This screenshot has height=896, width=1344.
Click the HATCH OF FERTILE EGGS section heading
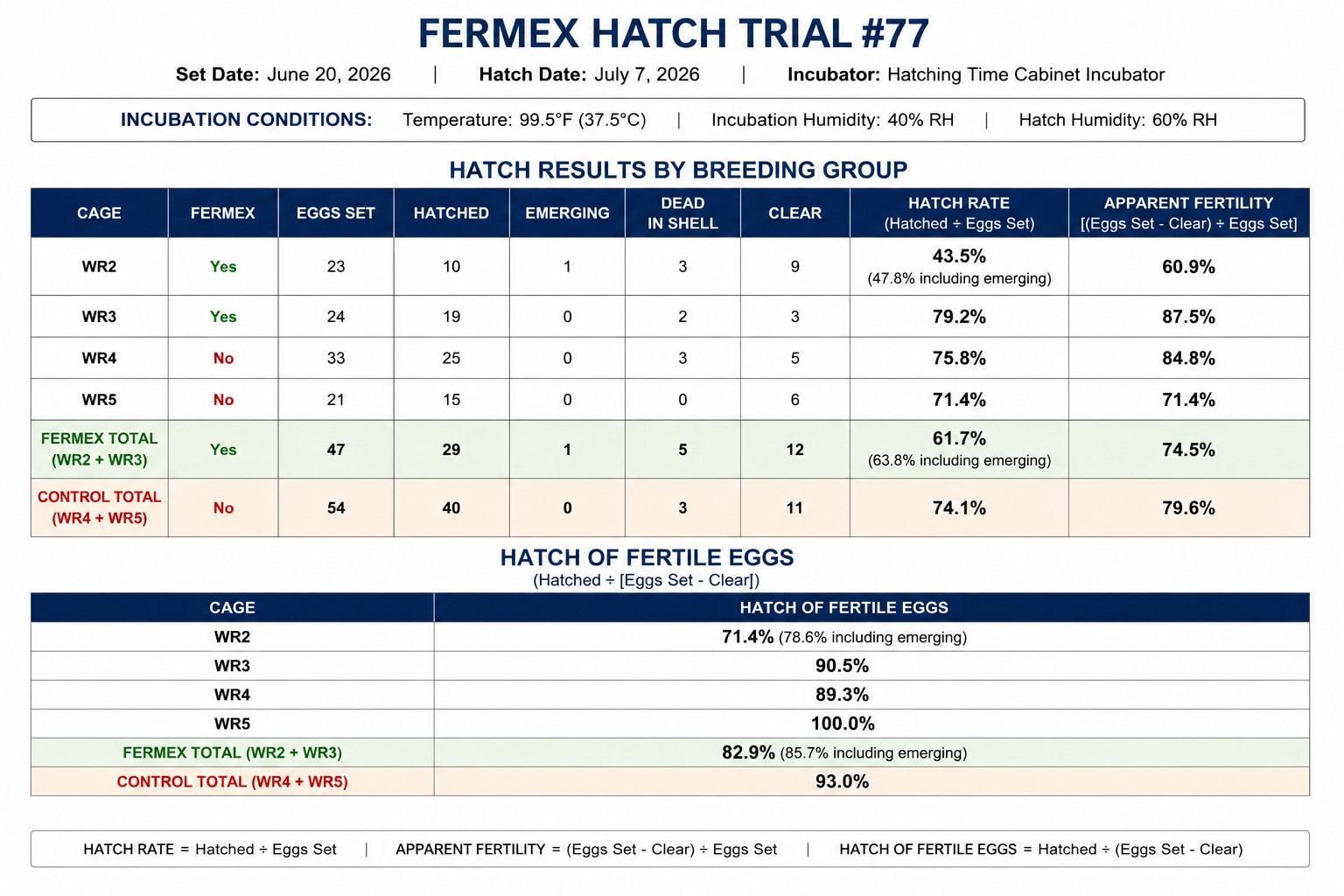point(647,557)
